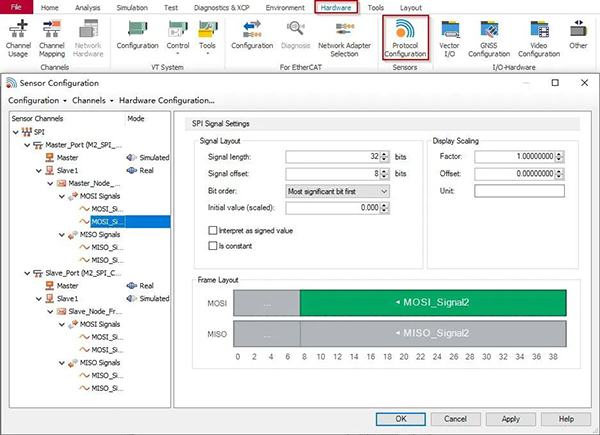600x435 pixels.
Task: Select the last MISO signal under Slave_Node
Action: tap(107, 388)
